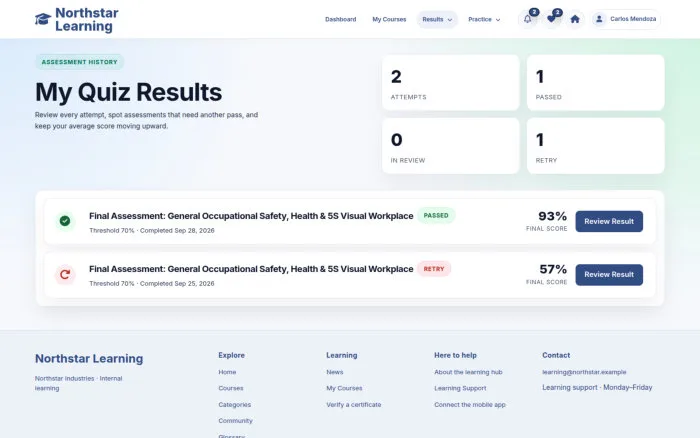Screen dimensions: 700x438
Task: Click the red retry icon on 57% attempt
Action: pyautogui.click(x=65, y=274)
